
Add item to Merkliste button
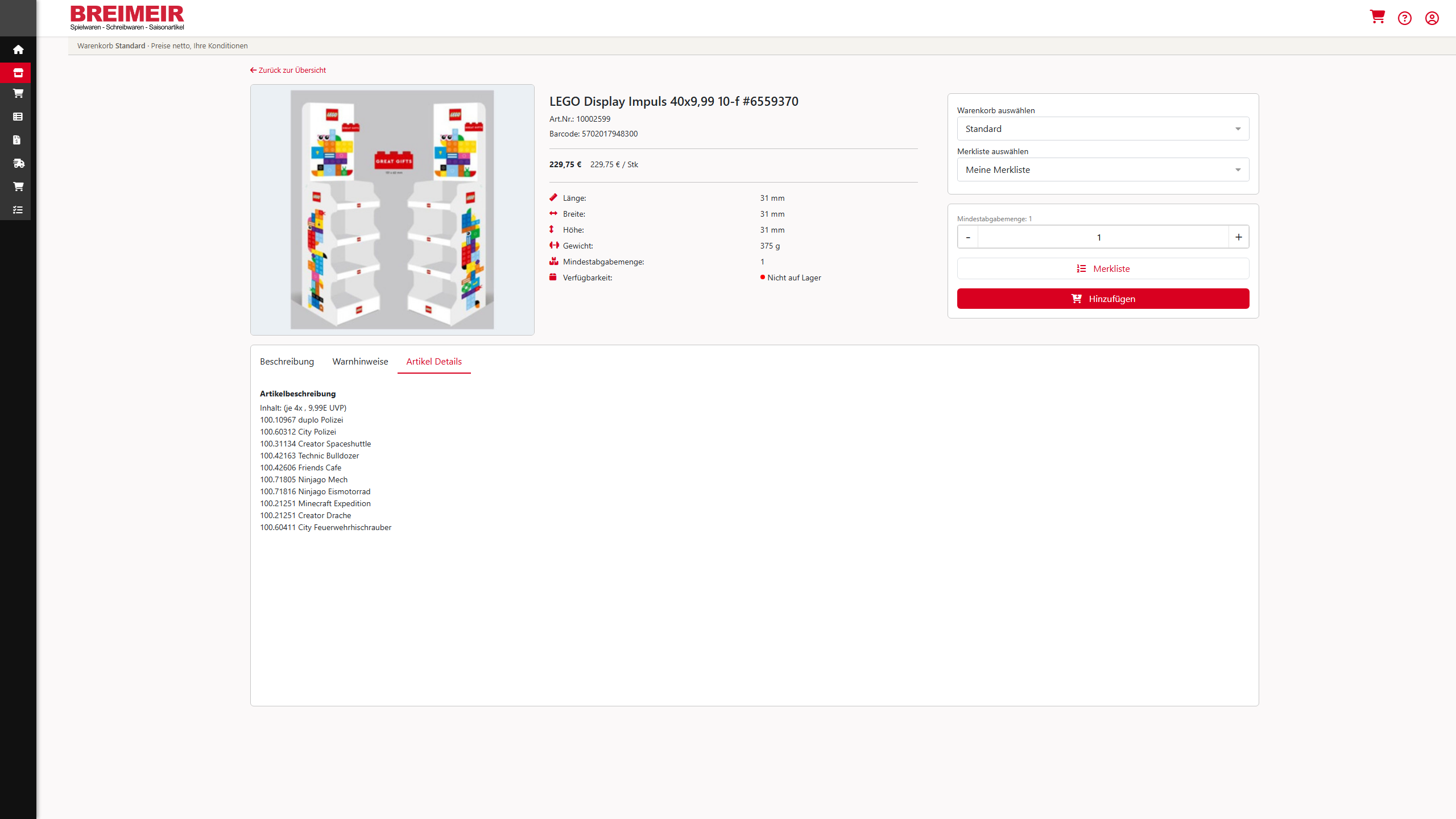click(1103, 268)
